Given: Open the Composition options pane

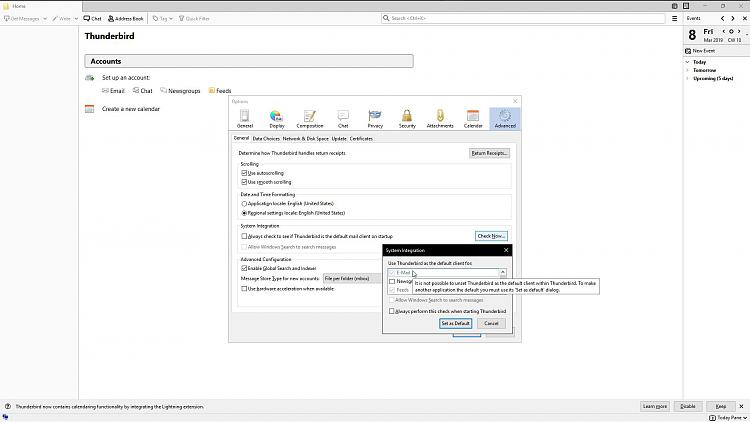Looking at the screenshot, I should (309, 118).
